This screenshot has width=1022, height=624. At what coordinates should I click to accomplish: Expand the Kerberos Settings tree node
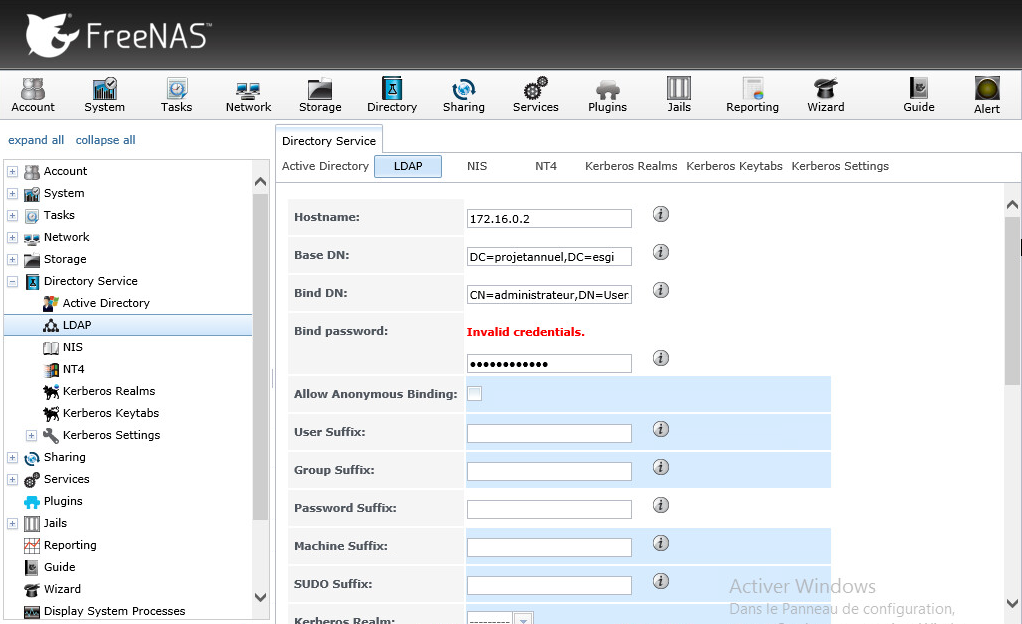point(31,436)
